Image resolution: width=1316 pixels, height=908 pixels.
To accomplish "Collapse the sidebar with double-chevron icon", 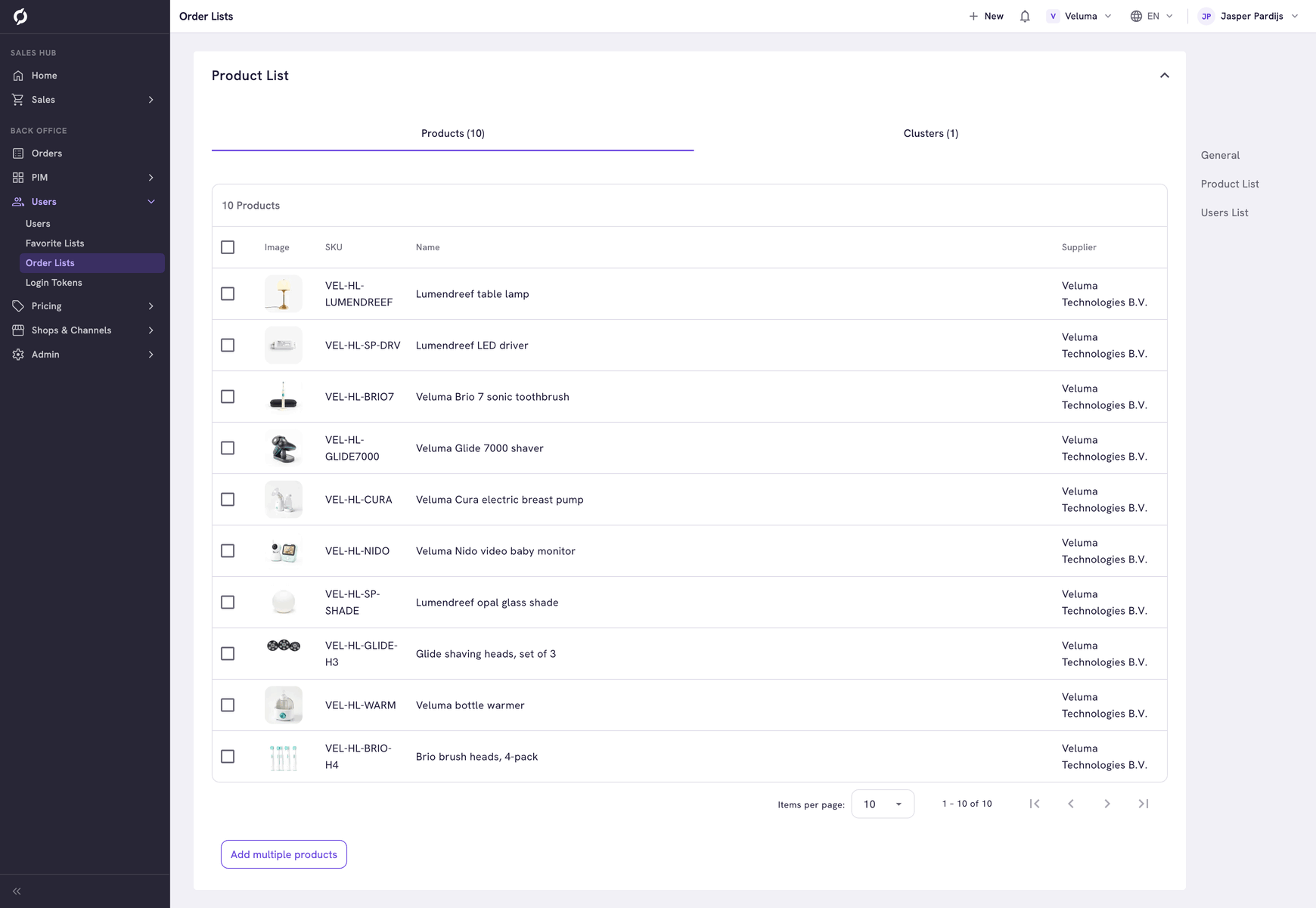I will pos(17,891).
